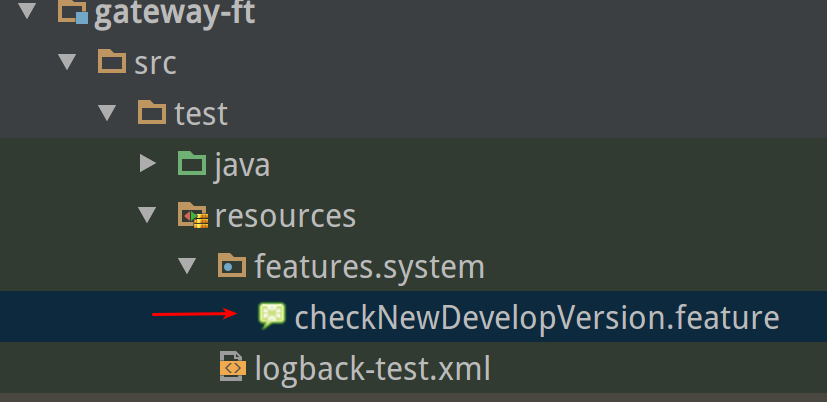The height and width of the screenshot is (402, 827).
Task: Click the test folder icon
Action: click(152, 112)
